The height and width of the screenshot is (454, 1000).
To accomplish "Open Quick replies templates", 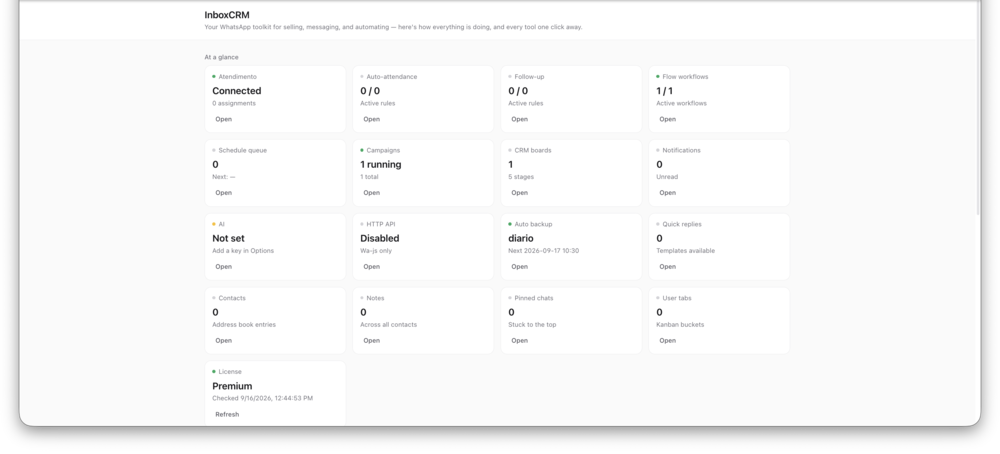I will (x=667, y=267).
